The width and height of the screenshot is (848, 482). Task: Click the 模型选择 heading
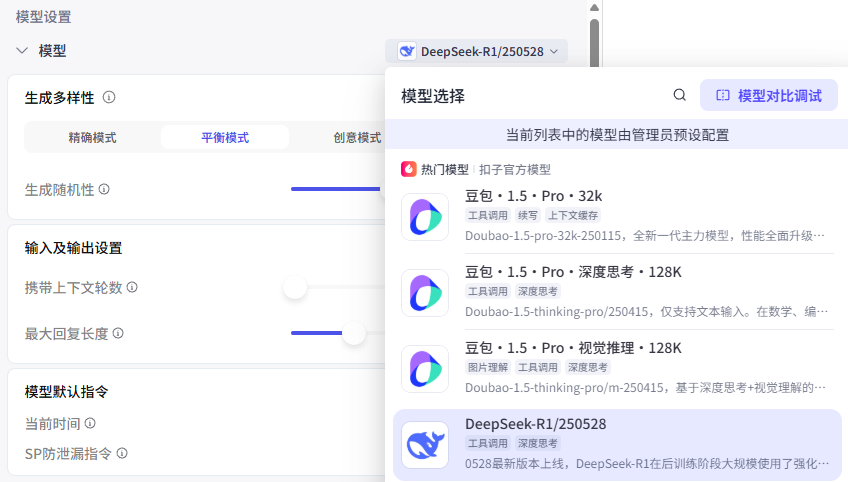tap(433, 96)
